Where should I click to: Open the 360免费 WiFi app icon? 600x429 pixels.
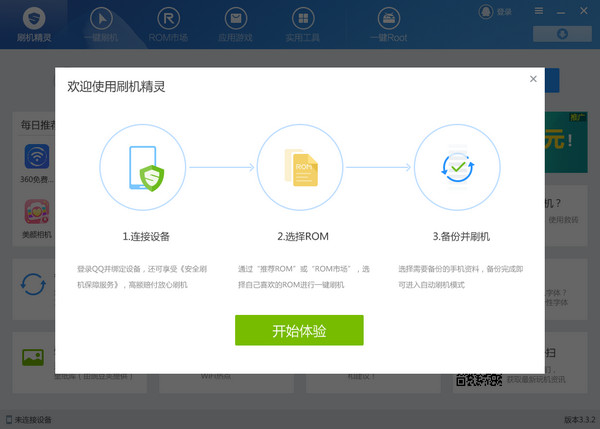click(x=37, y=156)
